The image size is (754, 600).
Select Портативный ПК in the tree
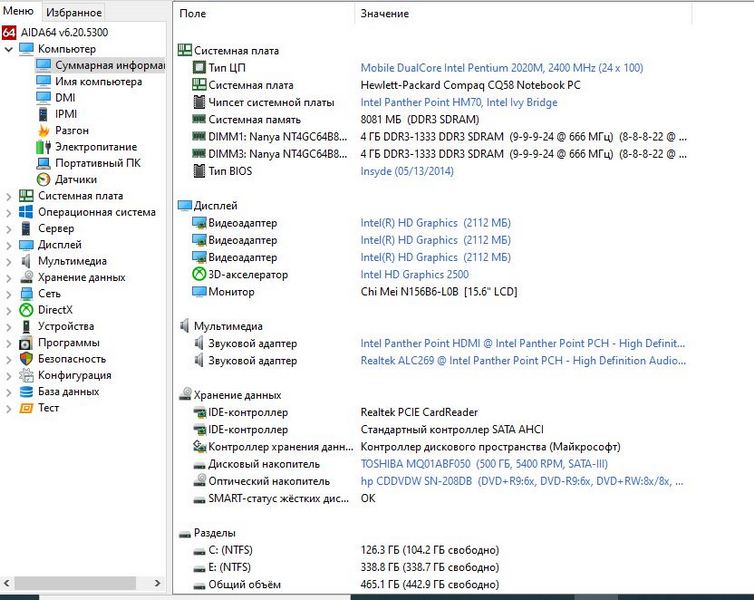97,163
